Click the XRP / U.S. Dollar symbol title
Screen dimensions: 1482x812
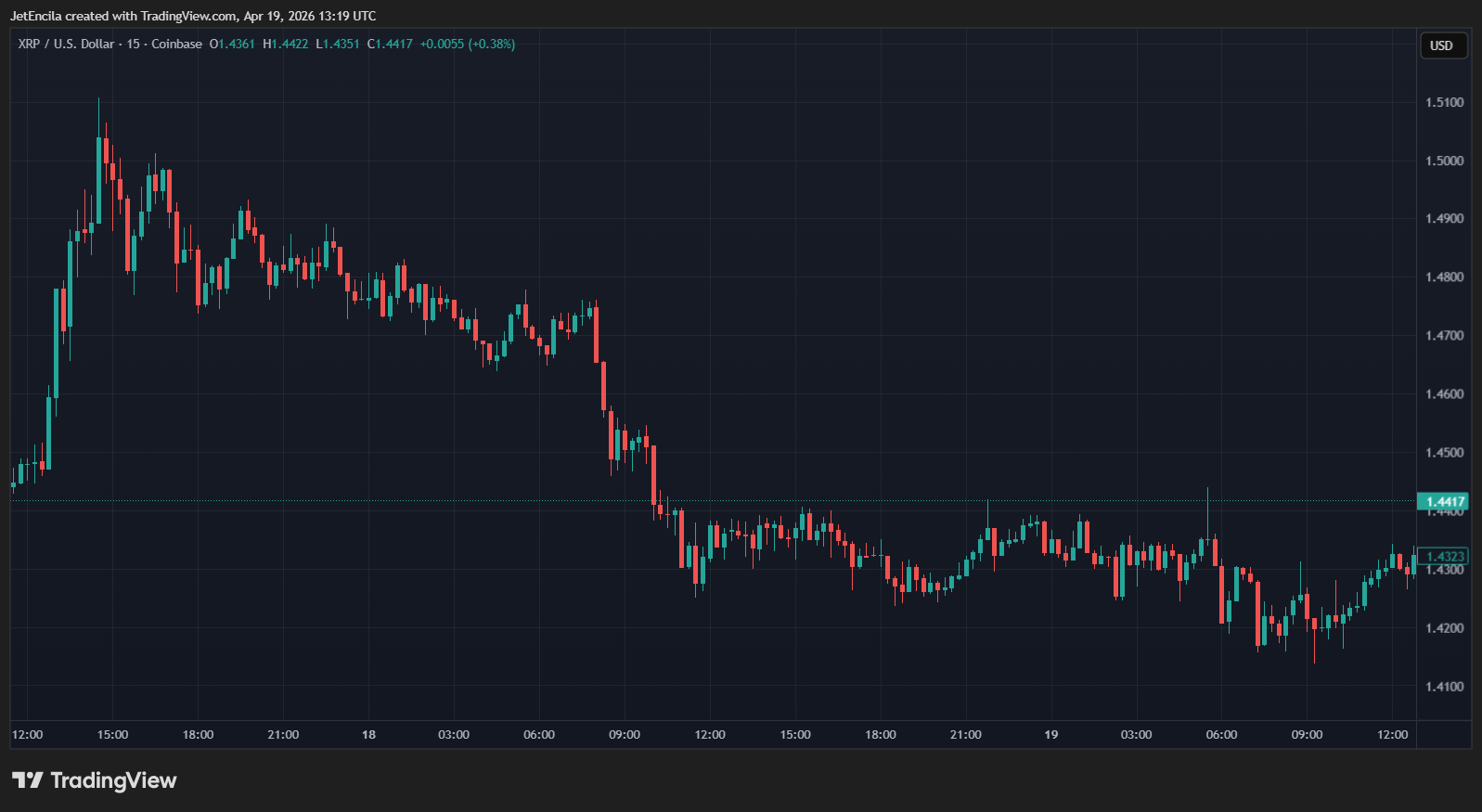pos(66,44)
